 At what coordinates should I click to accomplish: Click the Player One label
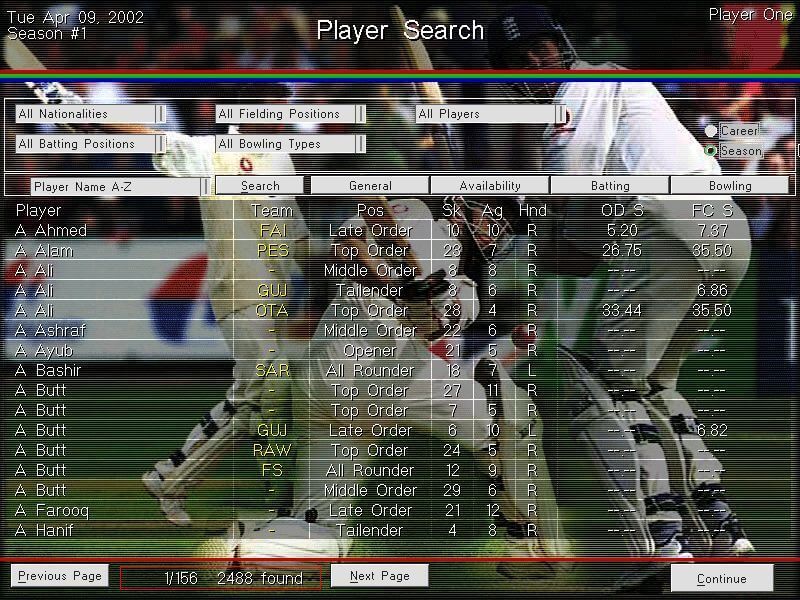(x=751, y=15)
